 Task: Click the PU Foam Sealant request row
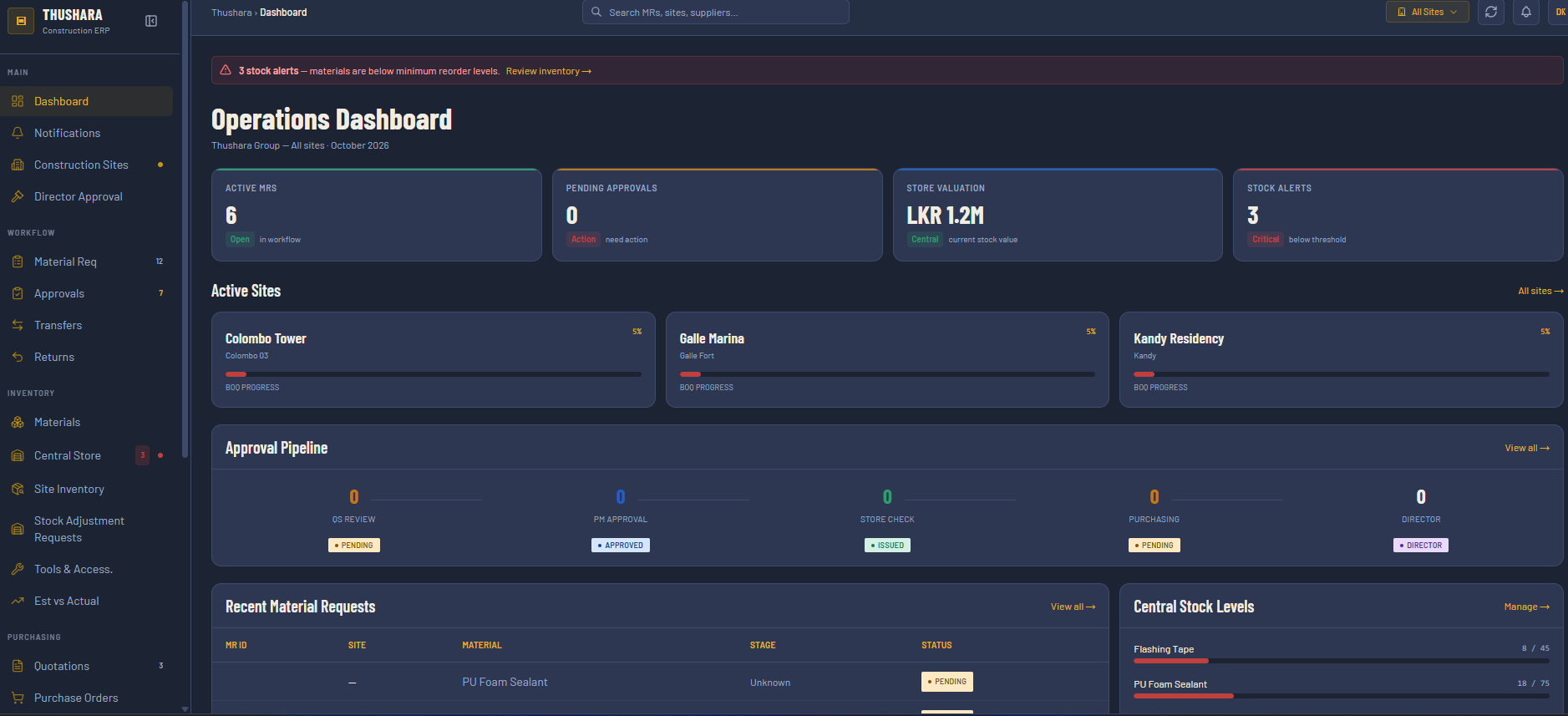click(660, 682)
